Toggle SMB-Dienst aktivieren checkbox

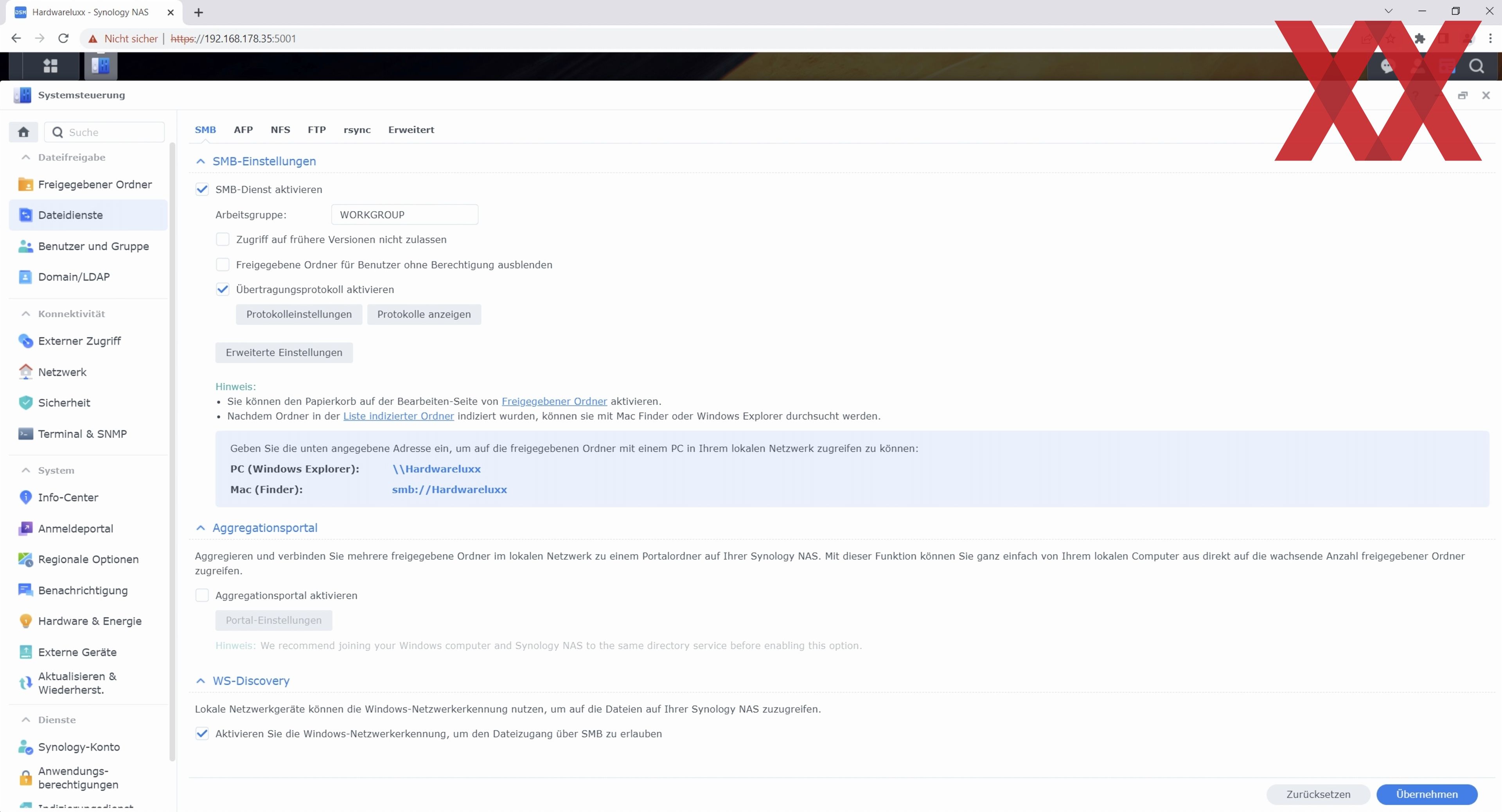tap(202, 189)
